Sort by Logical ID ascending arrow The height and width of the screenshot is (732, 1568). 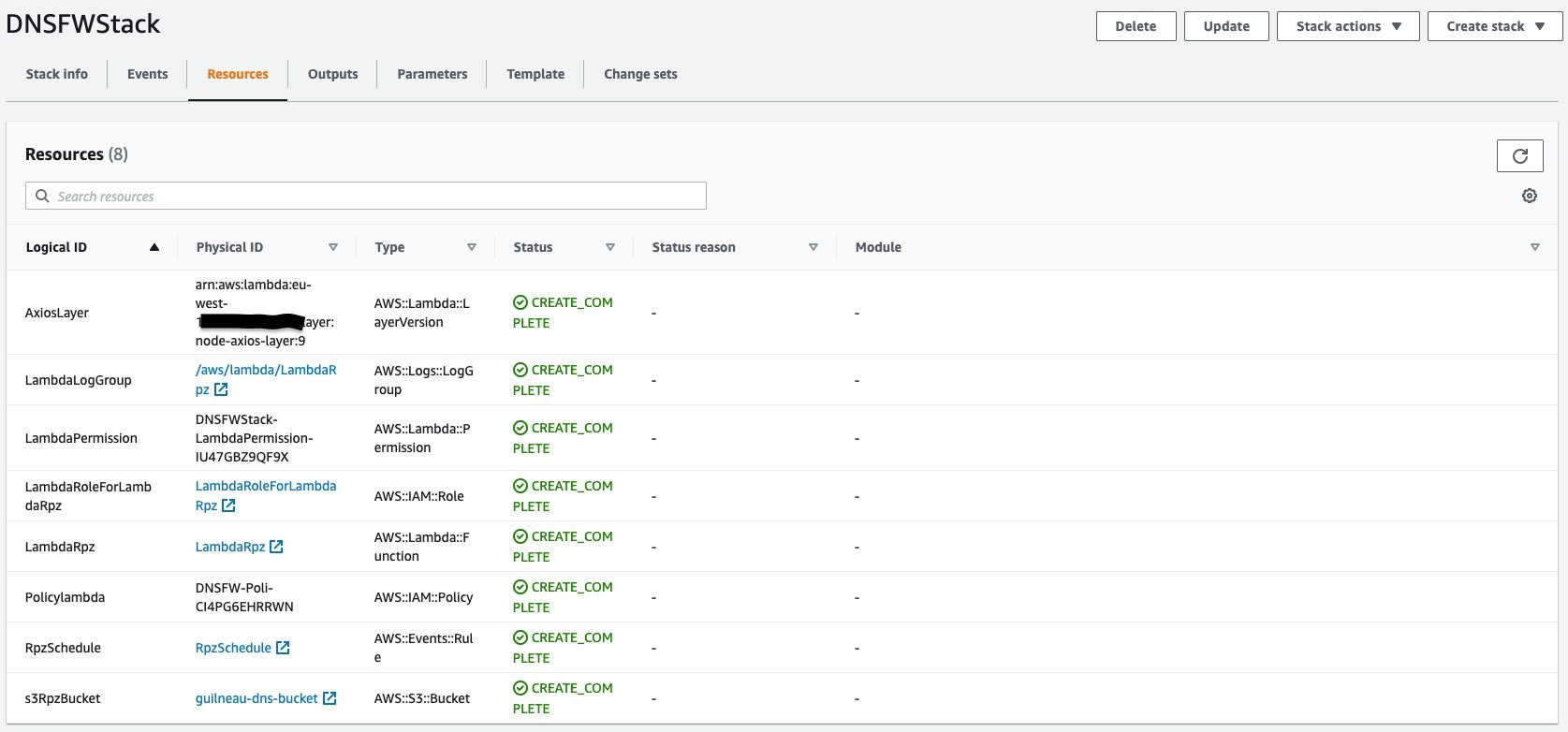[154, 247]
